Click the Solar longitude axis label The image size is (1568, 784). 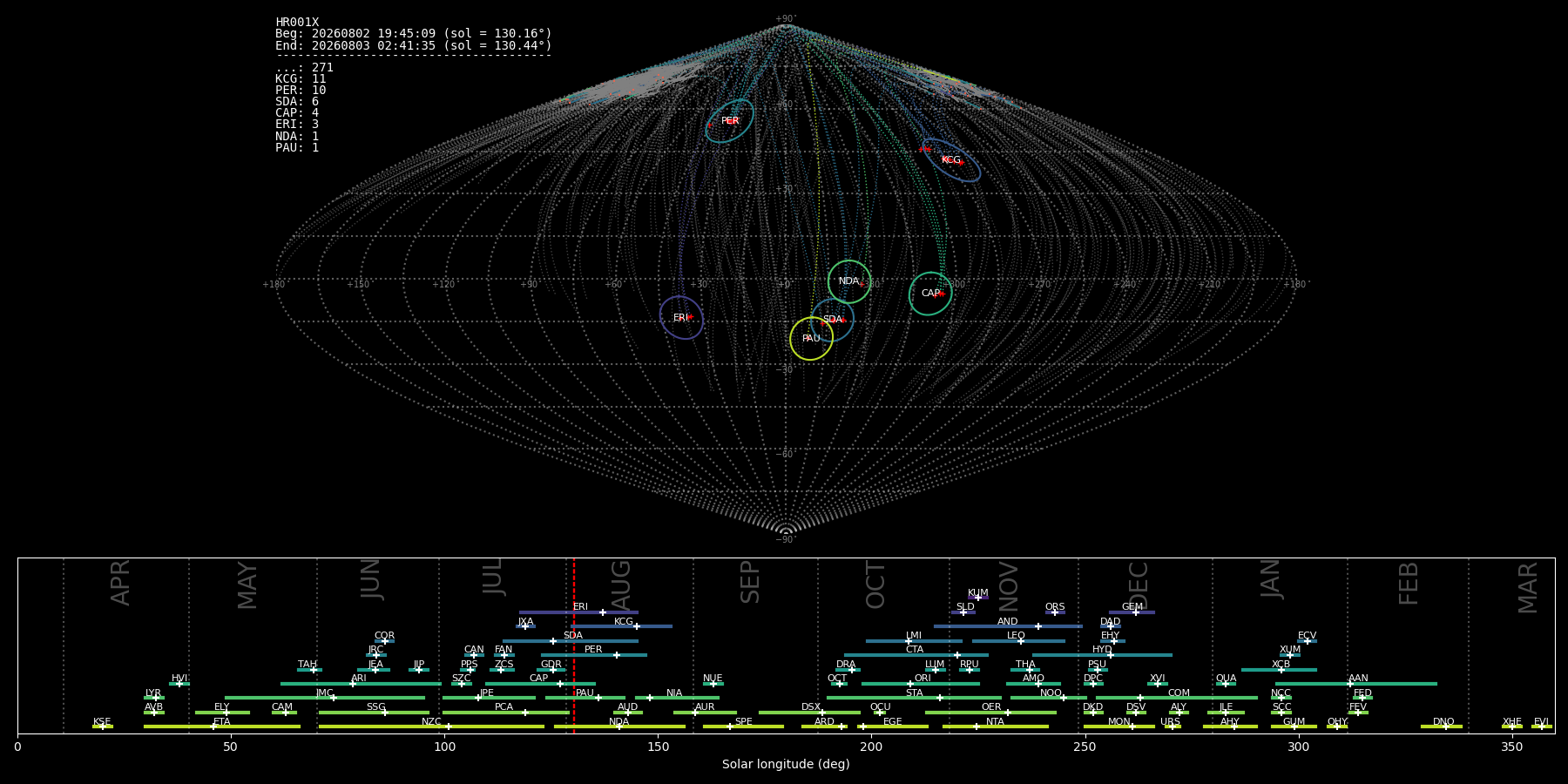pyautogui.click(x=786, y=765)
